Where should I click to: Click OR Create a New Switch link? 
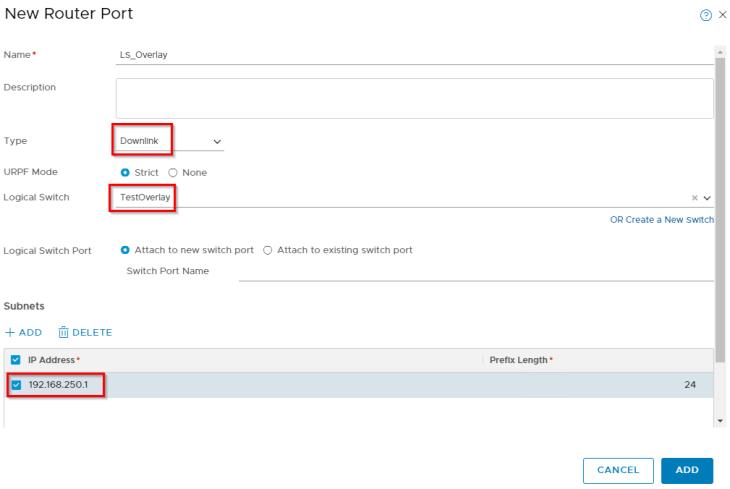tap(661, 220)
